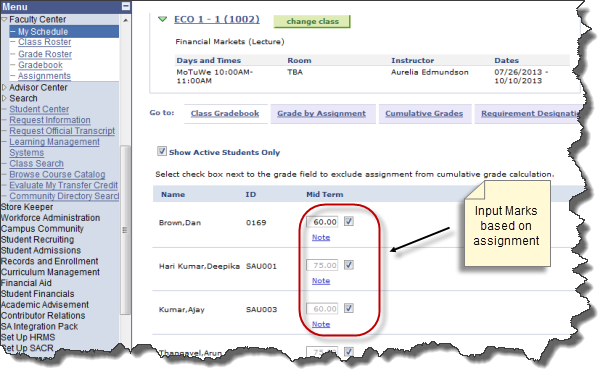Click the change class button
Screen dimensions: 615x385
pyautogui.click(x=312, y=22)
